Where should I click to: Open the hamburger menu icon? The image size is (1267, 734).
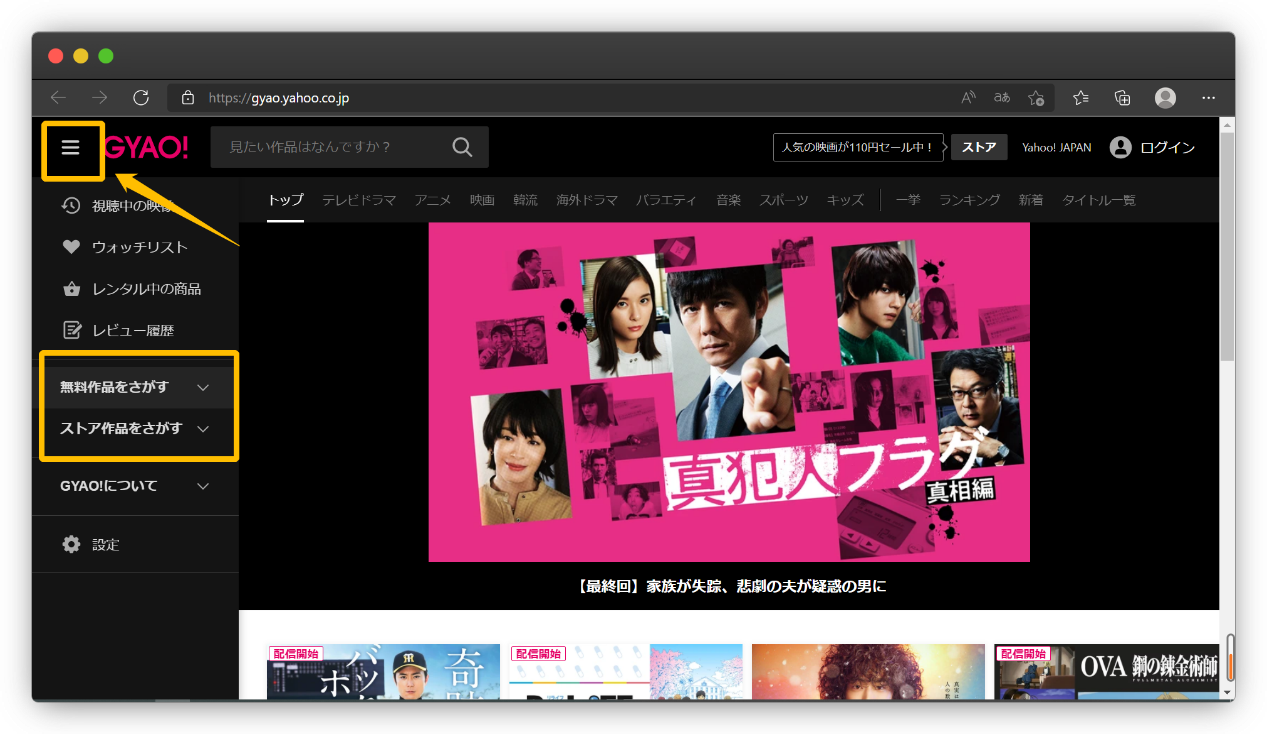[71, 148]
